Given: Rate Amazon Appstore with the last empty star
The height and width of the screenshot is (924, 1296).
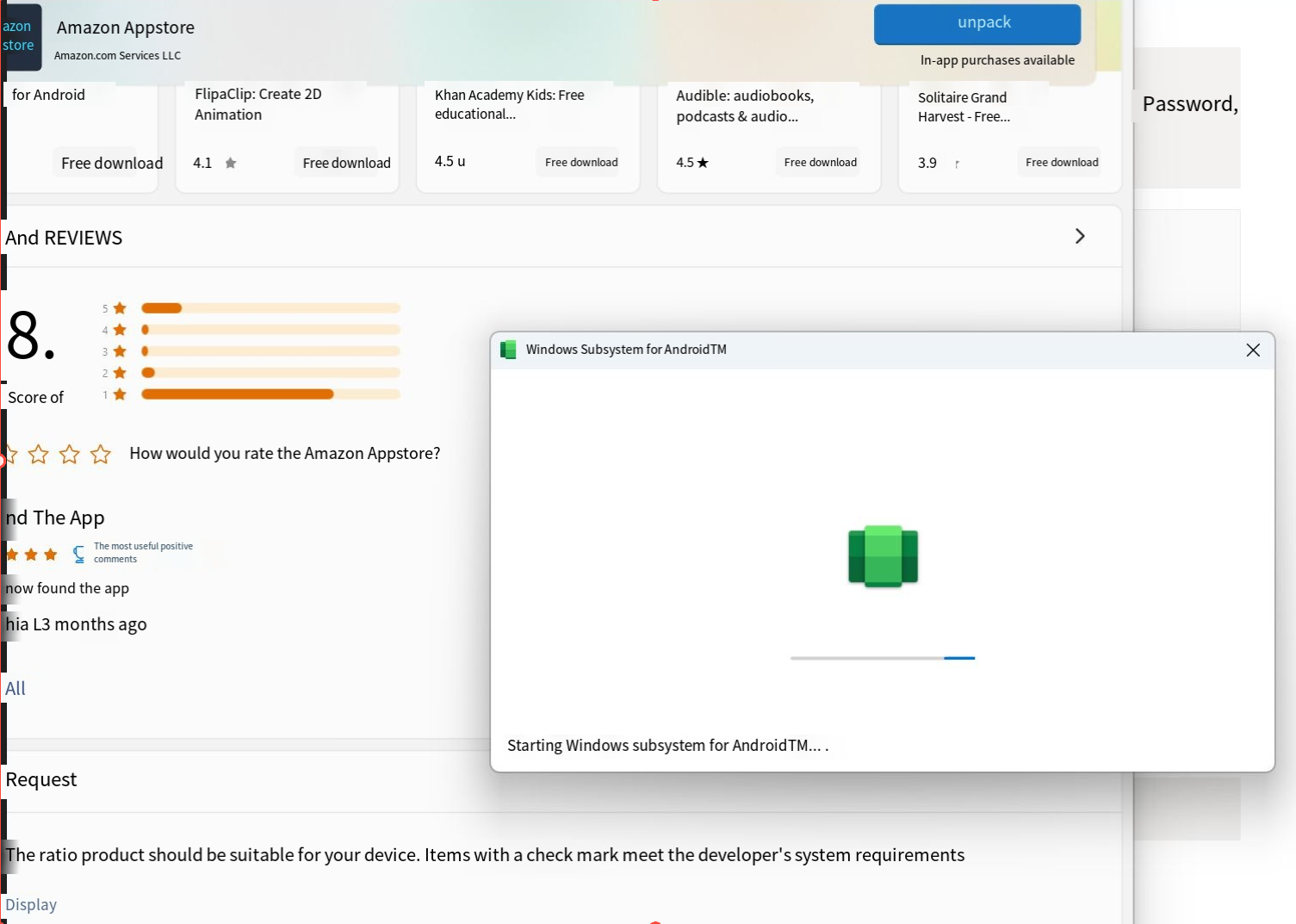Looking at the screenshot, I should point(101,454).
